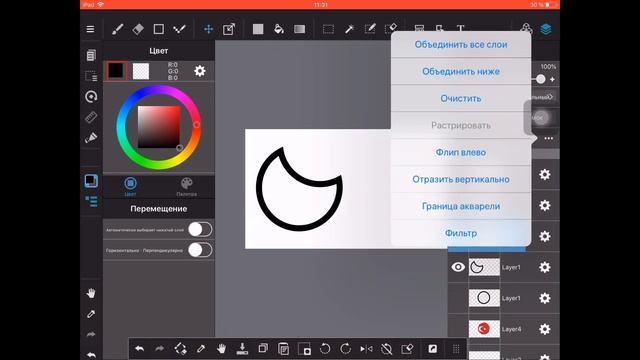Viewport: 640px width, 360px height.
Task: Open settings gear for circle Layer1
Action: pyautogui.click(x=544, y=298)
